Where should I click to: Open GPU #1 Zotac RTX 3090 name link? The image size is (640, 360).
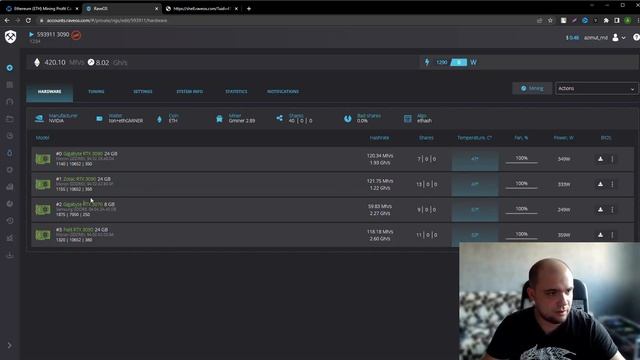point(79,179)
